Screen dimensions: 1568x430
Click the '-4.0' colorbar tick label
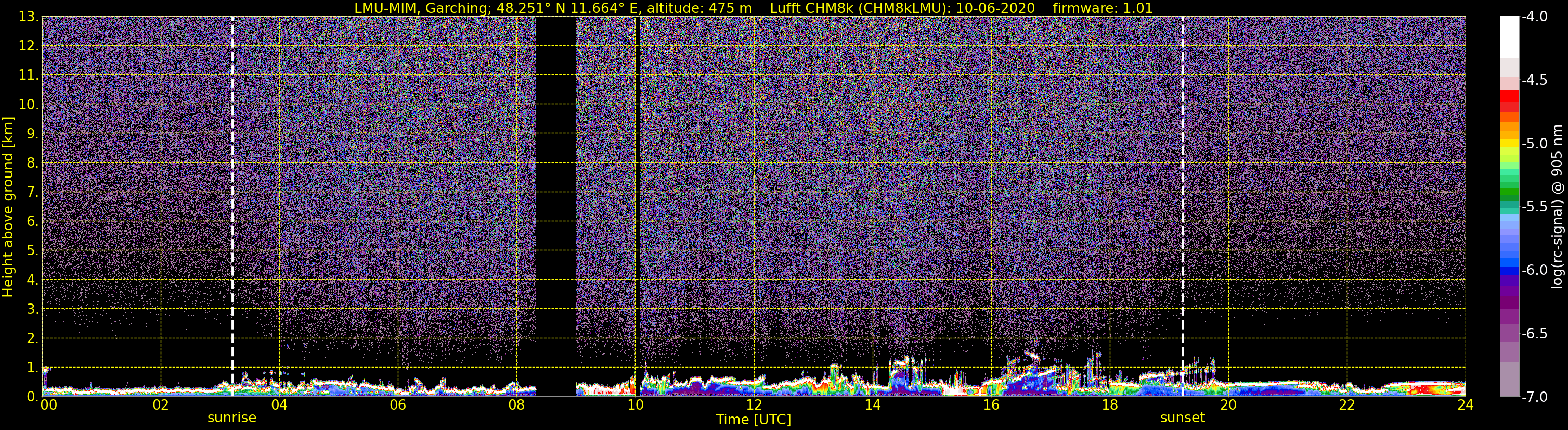[1534, 17]
